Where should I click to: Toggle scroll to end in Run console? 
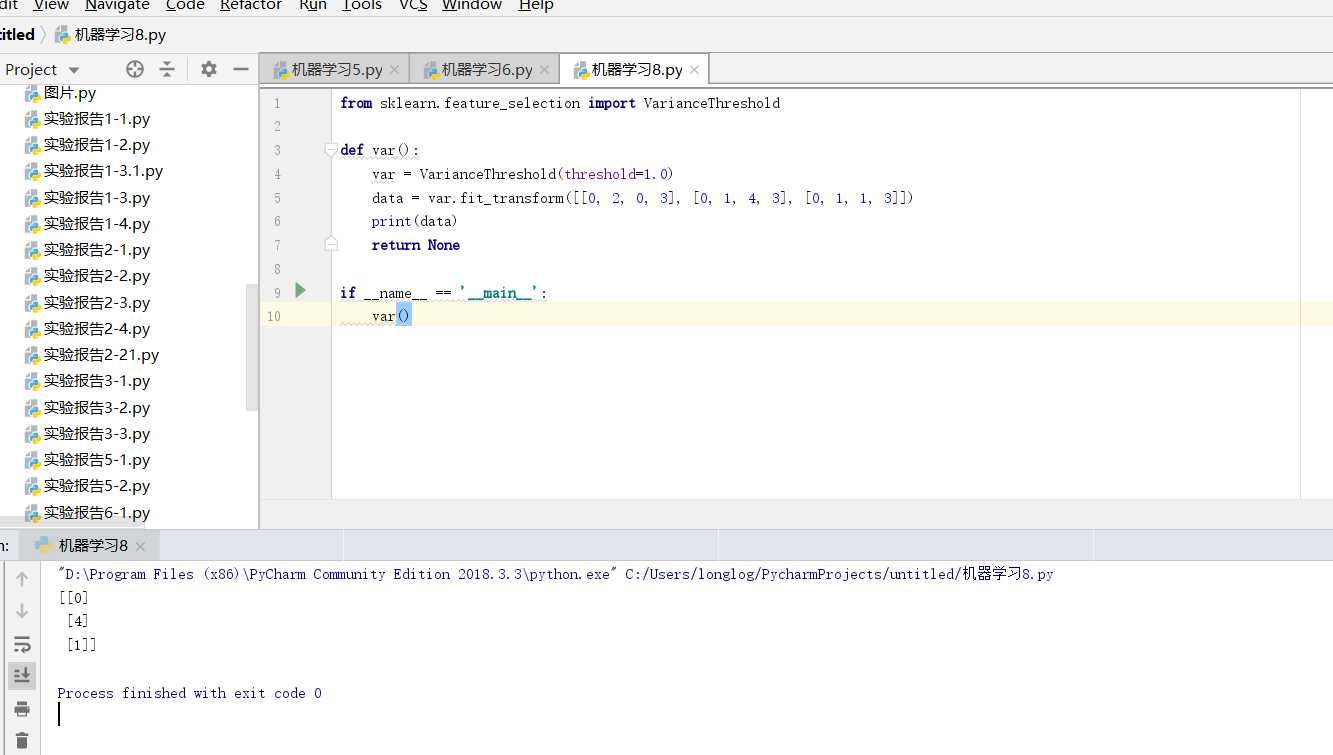point(22,676)
